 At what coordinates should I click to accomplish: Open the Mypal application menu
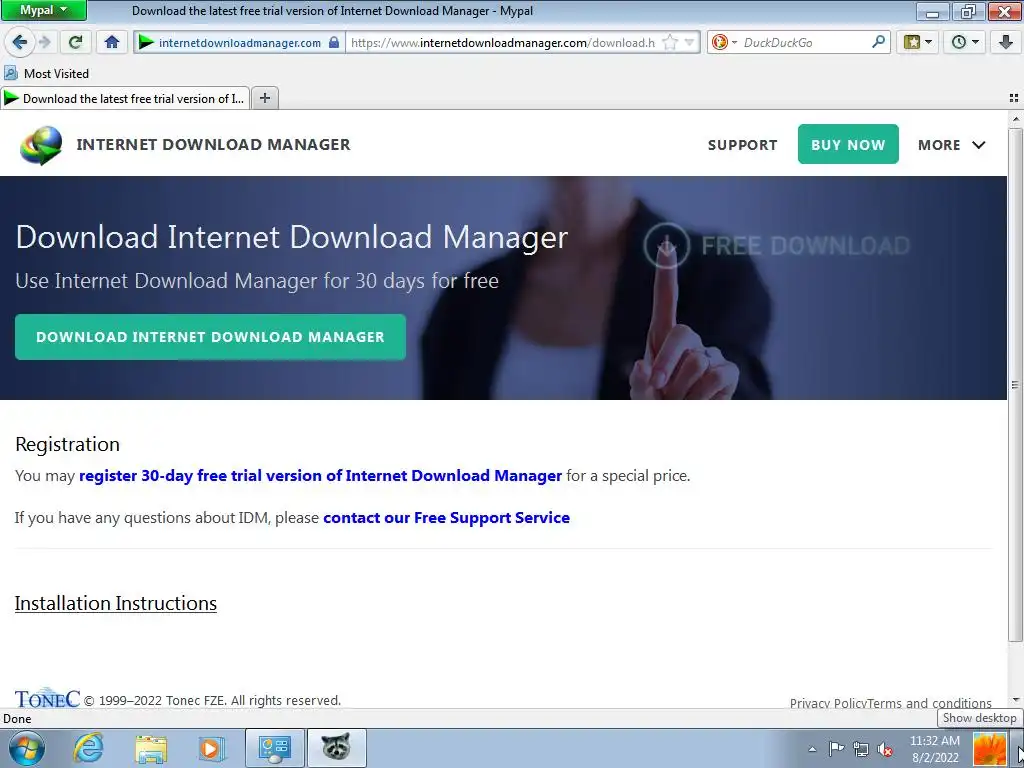(x=44, y=10)
